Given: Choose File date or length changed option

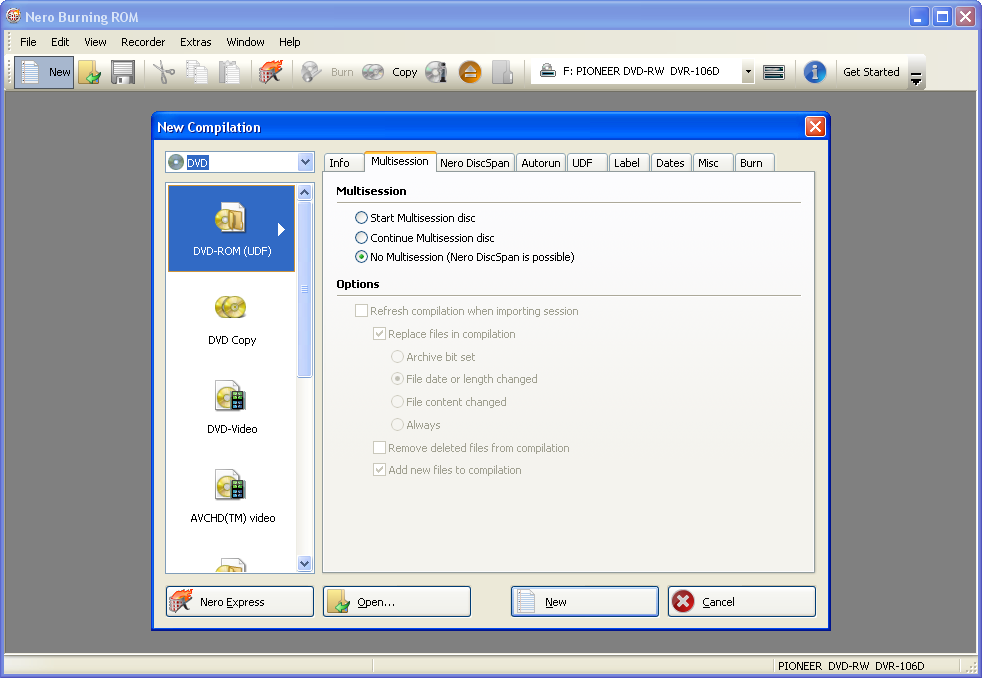Looking at the screenshot, I should (397, 379).
